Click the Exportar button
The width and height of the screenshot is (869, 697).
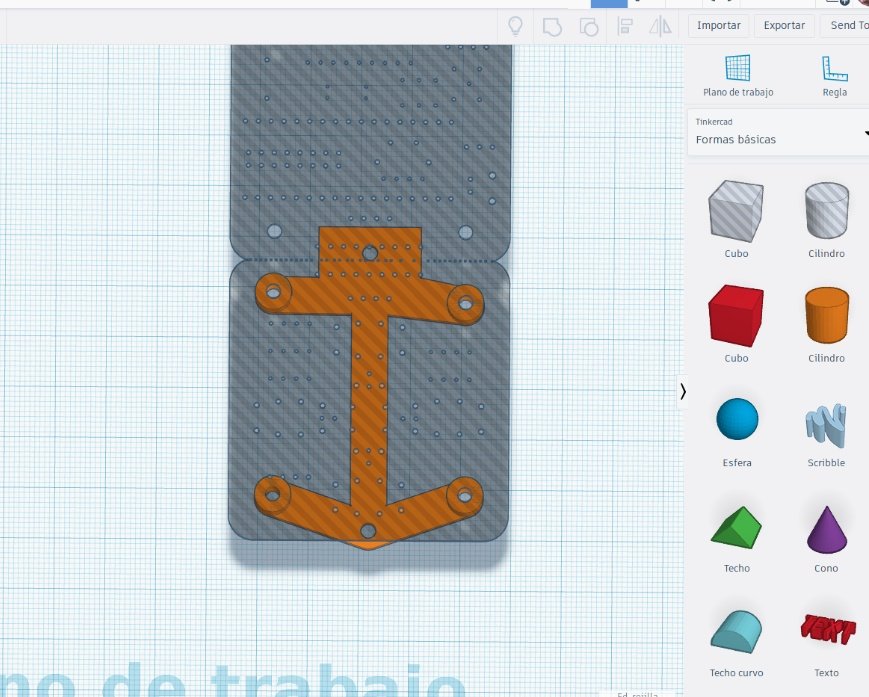point(784,25)
